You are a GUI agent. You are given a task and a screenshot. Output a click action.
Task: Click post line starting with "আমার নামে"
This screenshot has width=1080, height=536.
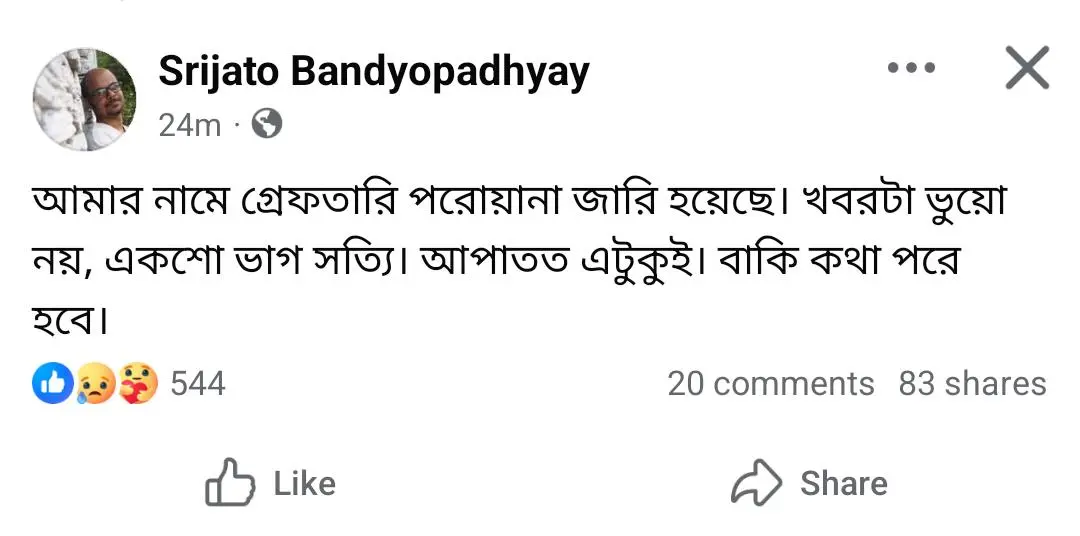click(518, 203)
